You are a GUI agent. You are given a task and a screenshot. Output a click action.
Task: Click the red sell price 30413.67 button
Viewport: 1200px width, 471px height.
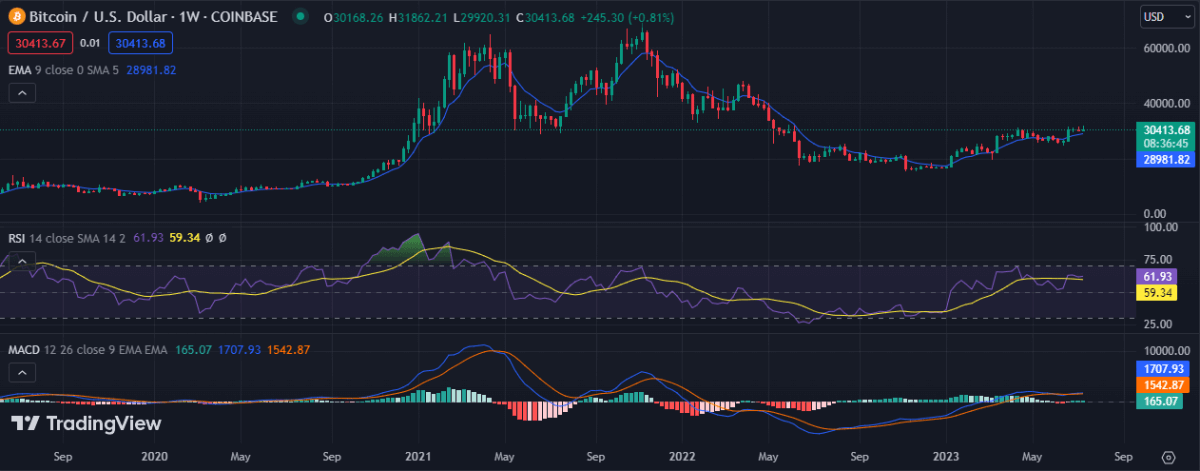pos(39,43)
